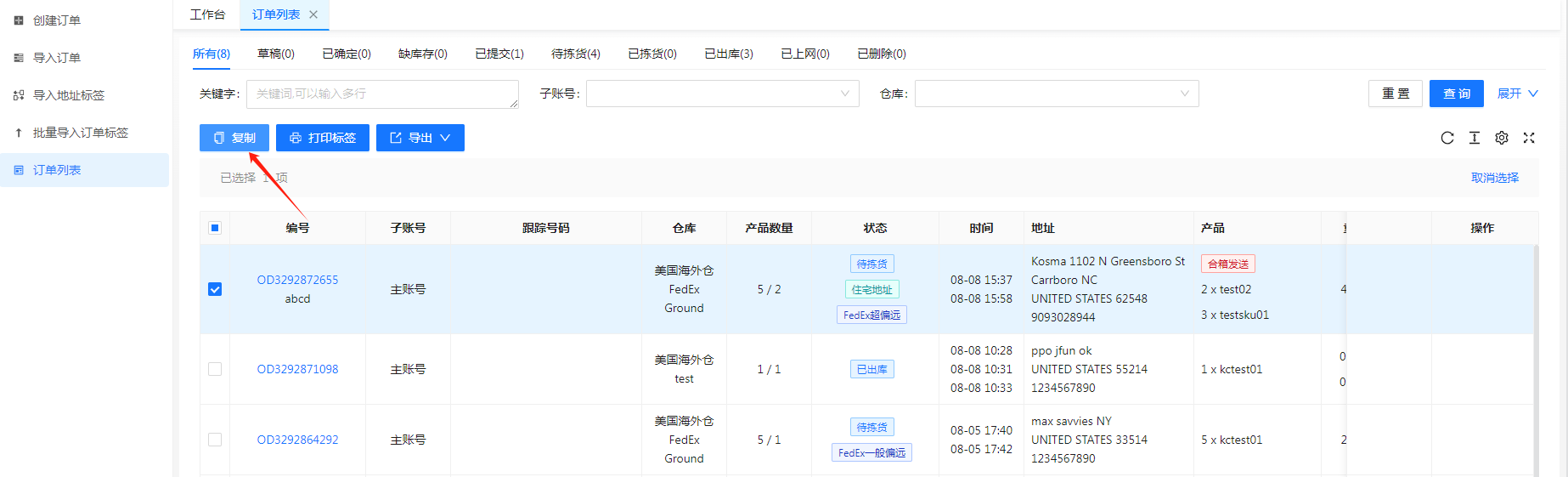
Task: Toggle fullscreen mode for the table
Action: [x=1529, y=138]
